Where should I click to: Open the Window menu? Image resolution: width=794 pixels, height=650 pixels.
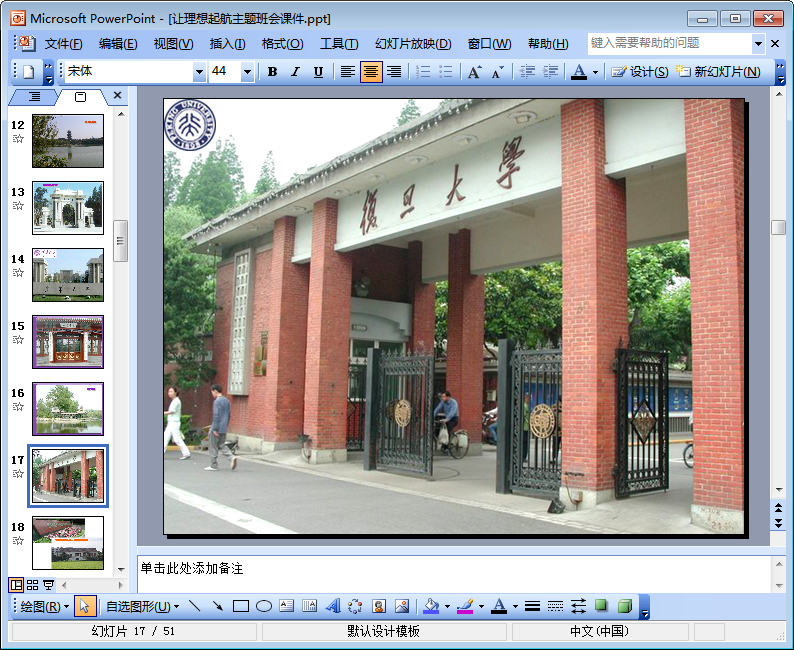(x=489, y=44)
